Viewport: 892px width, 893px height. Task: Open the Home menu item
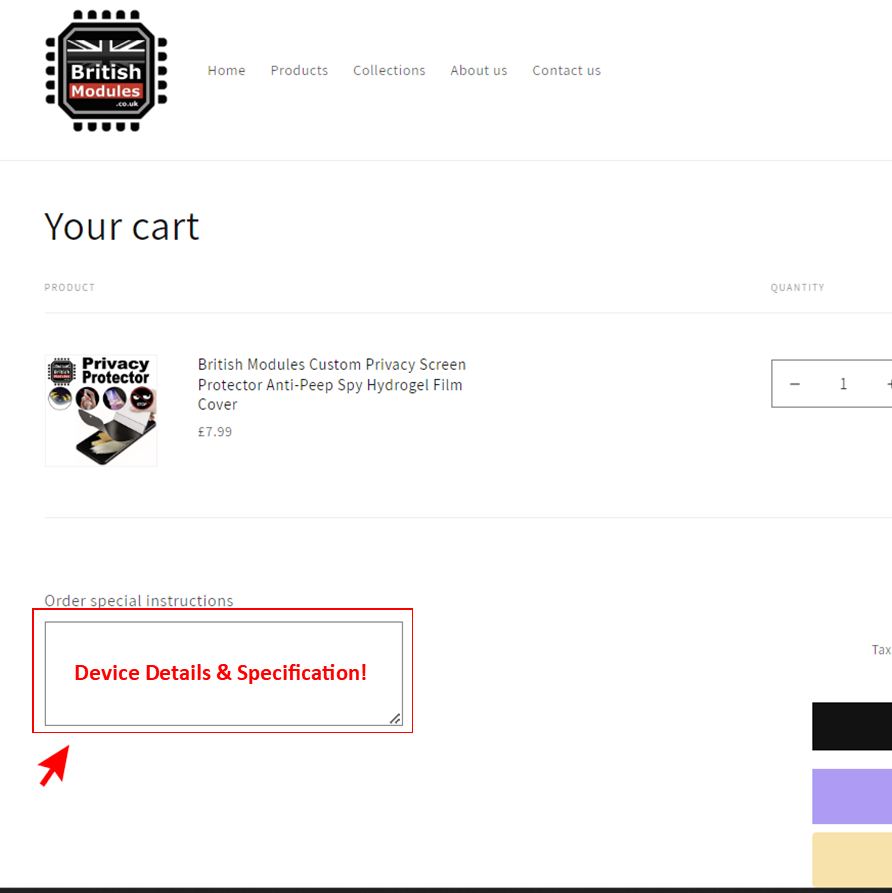226,71
